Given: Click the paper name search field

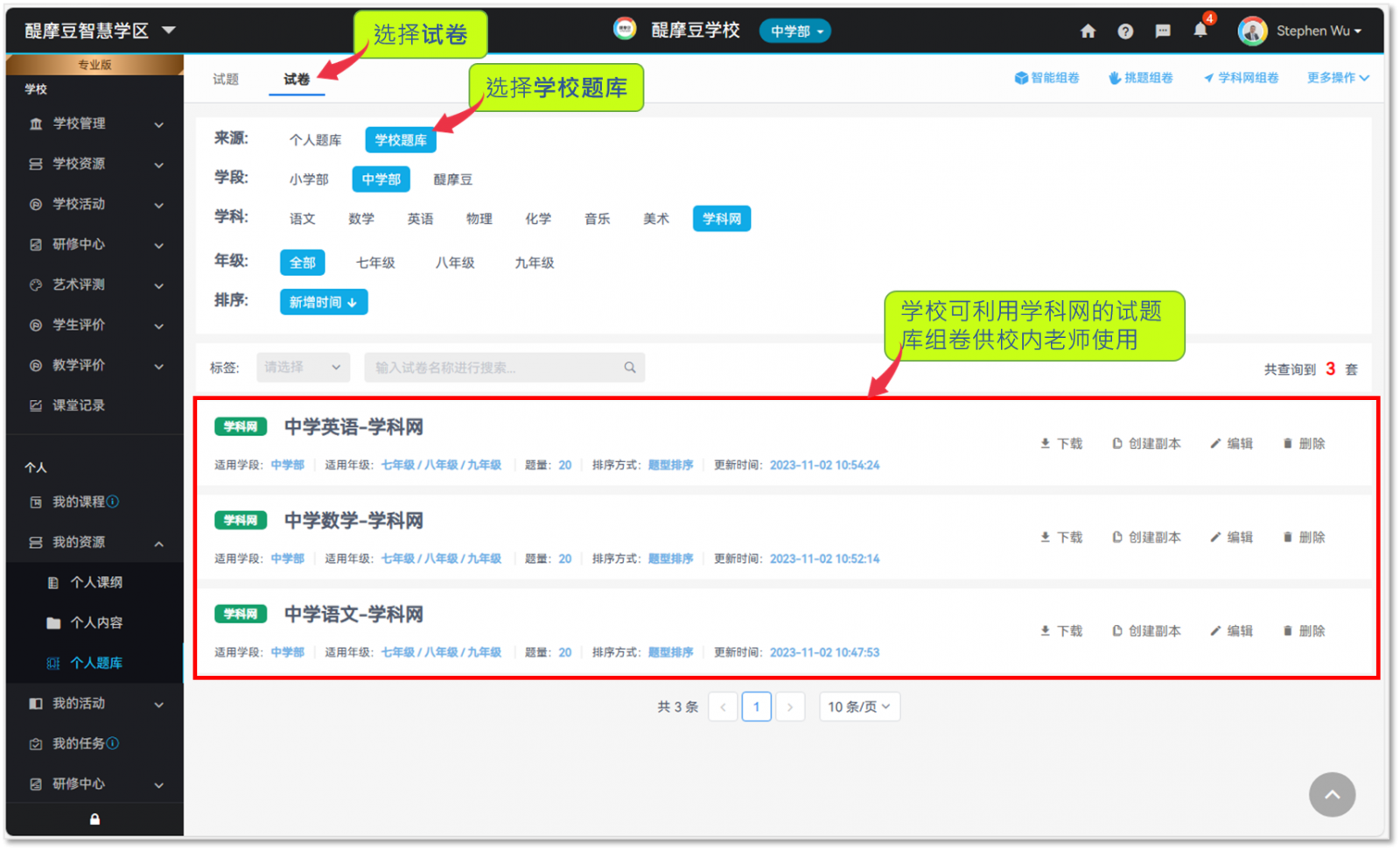Looking at the screenshot, I should (494, 368).
